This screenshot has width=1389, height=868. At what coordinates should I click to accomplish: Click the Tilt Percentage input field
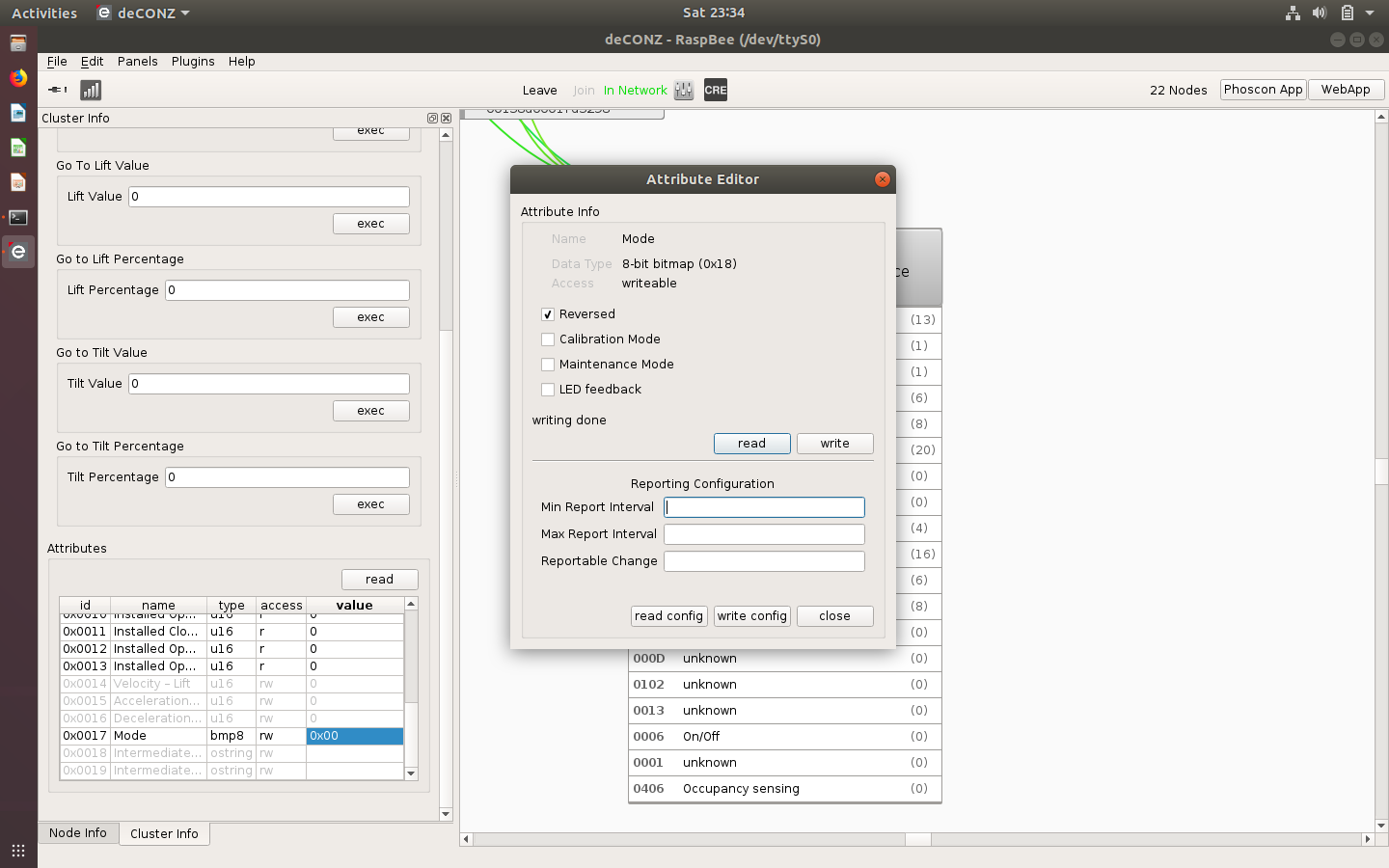click(287, 477)
